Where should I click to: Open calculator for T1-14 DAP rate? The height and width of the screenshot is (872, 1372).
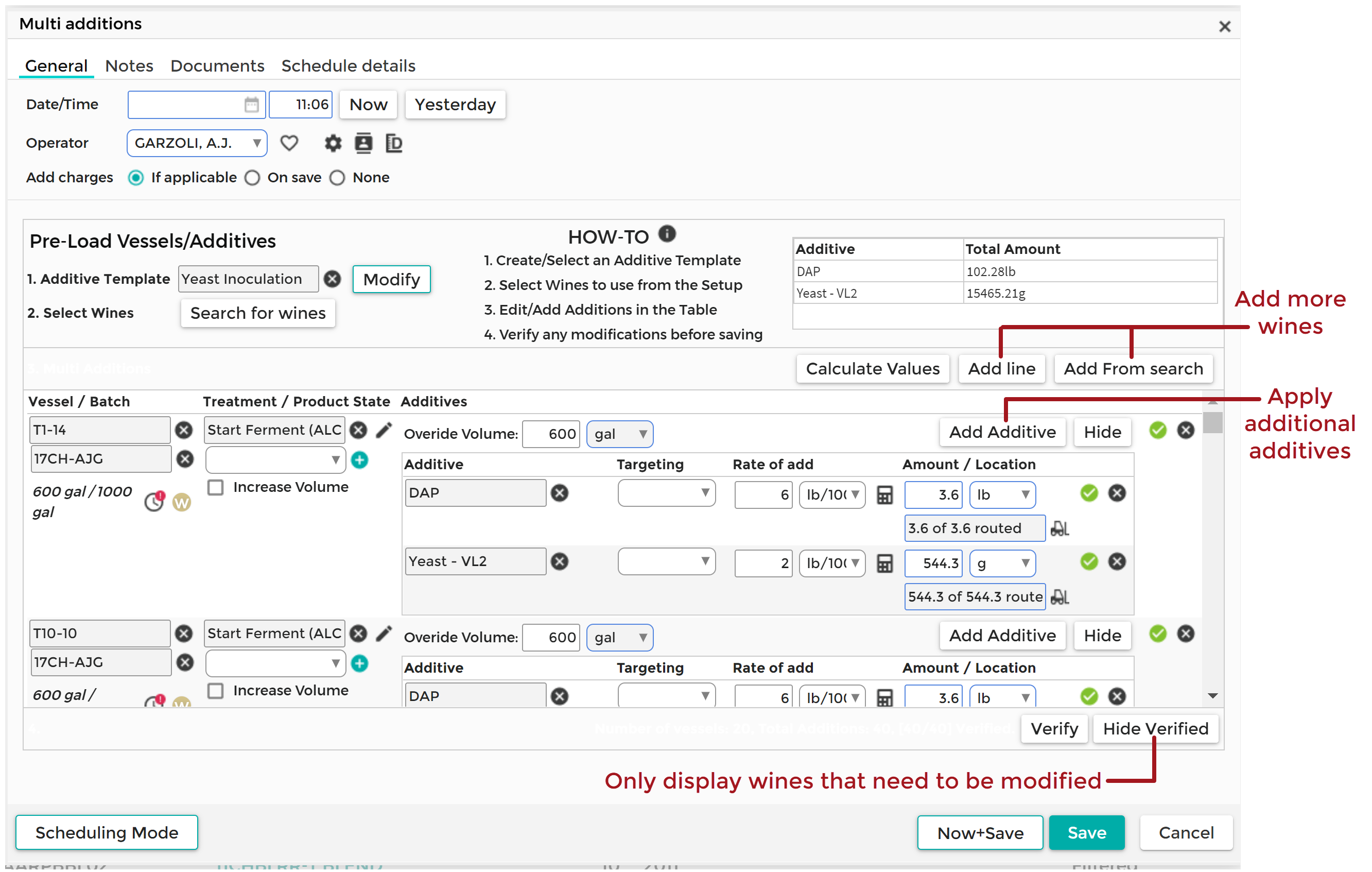pos(885,495)
